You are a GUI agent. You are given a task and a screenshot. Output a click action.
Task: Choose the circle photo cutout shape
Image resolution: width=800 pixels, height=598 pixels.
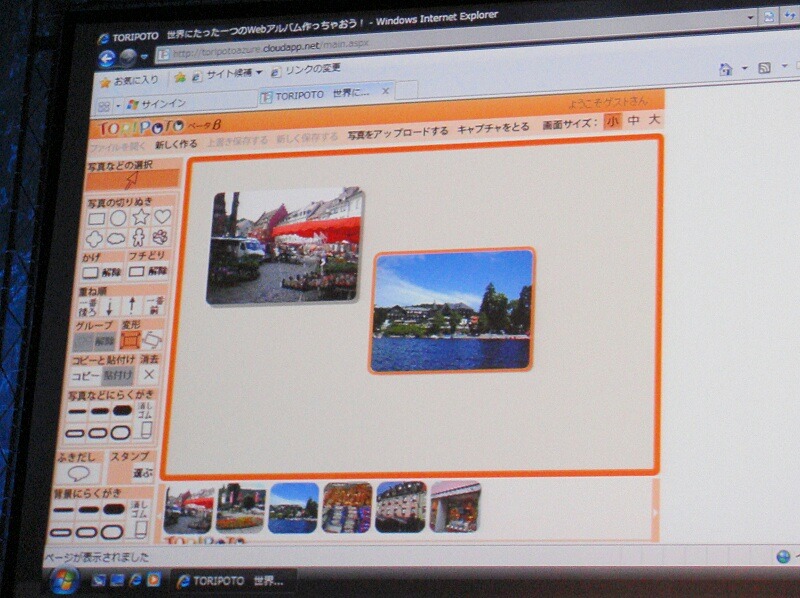click(118, 218)
